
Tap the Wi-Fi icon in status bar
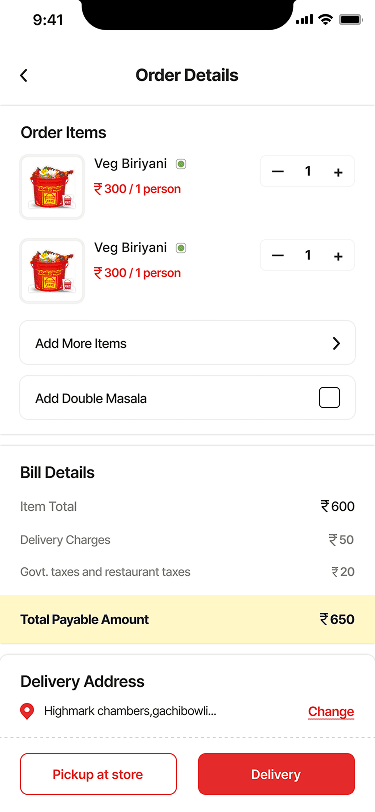click(x=325, y=20)
